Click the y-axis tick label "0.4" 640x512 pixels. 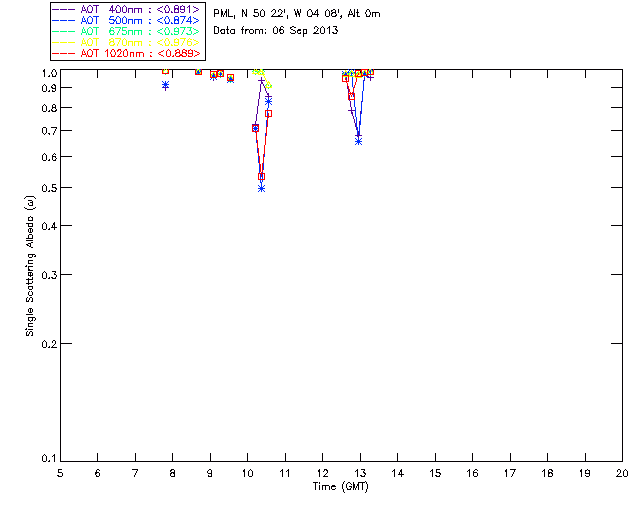click(49, 226)
